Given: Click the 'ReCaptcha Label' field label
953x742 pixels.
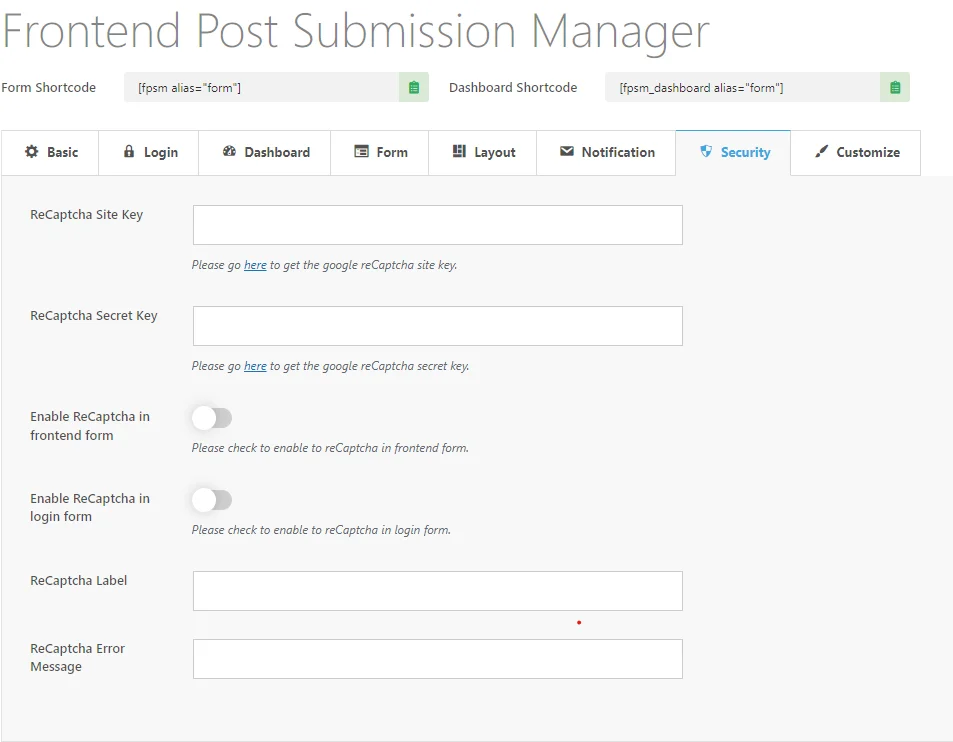Looking at the screenshot, I should point(78,580).
